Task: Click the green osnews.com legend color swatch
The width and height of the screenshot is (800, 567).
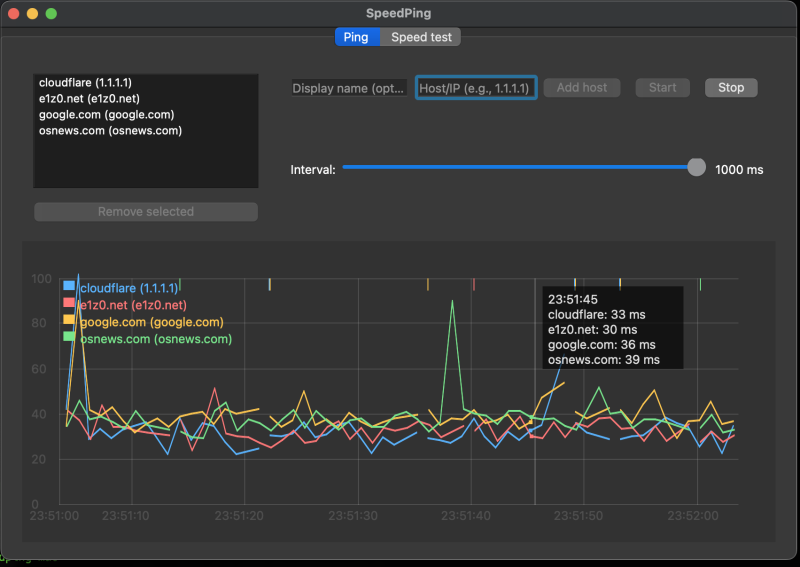Action: (69, 336)
